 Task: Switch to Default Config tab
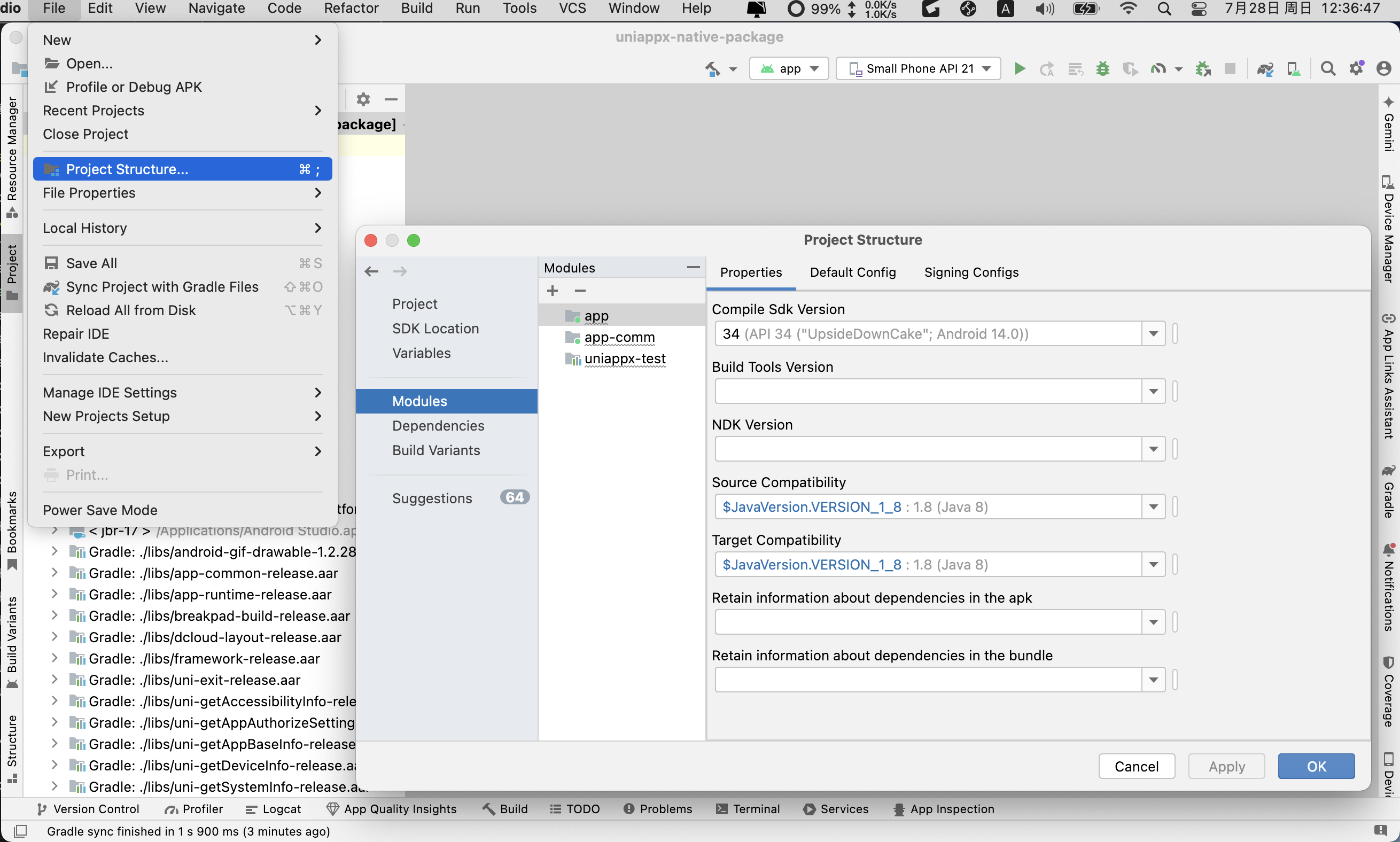pyautogui.click(x=852, y=272)
